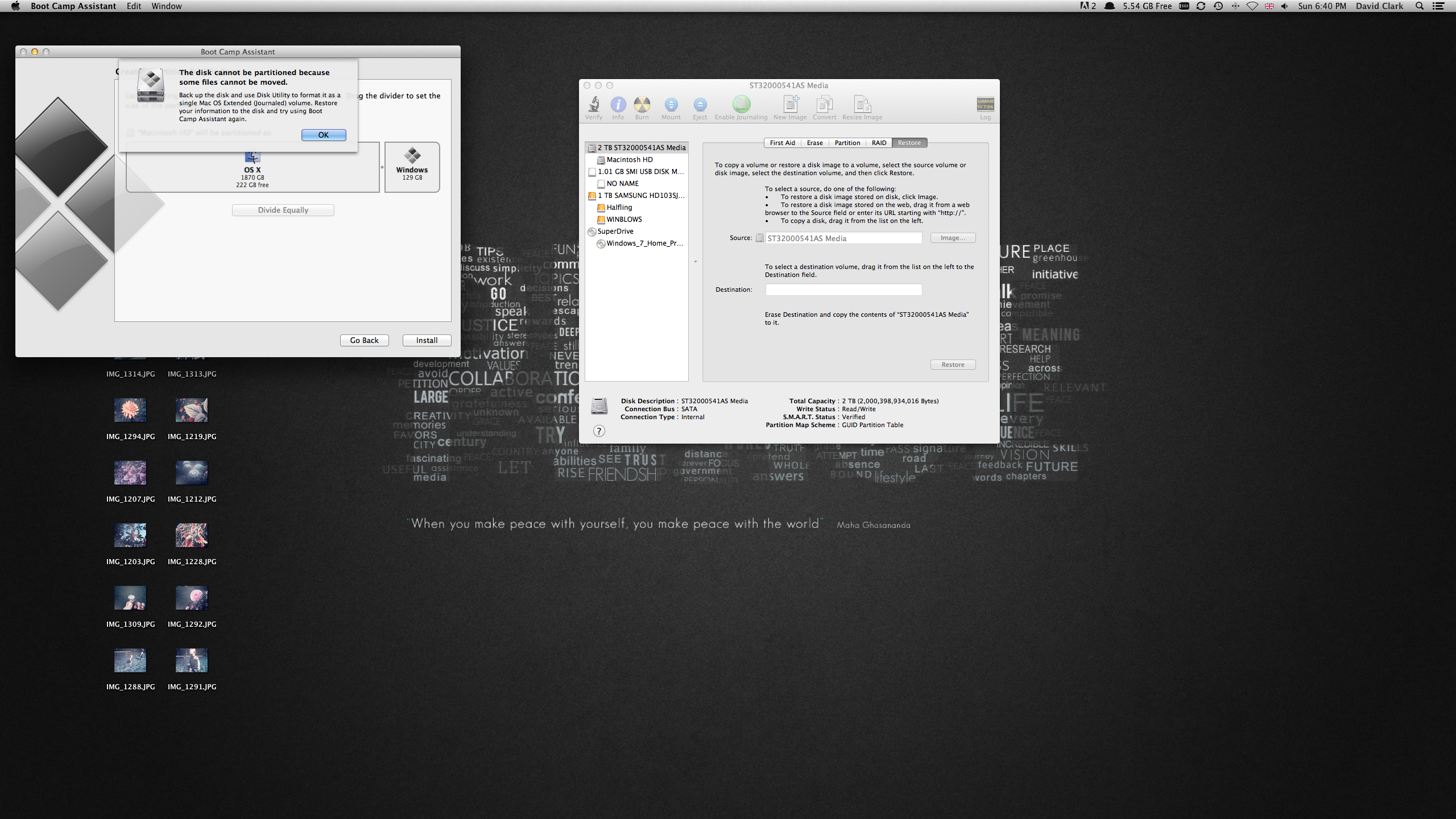The width and height of the screenshot is (1456, 819).
Task: Select the Windows 129 GB partition box
Action: point(412,167)
